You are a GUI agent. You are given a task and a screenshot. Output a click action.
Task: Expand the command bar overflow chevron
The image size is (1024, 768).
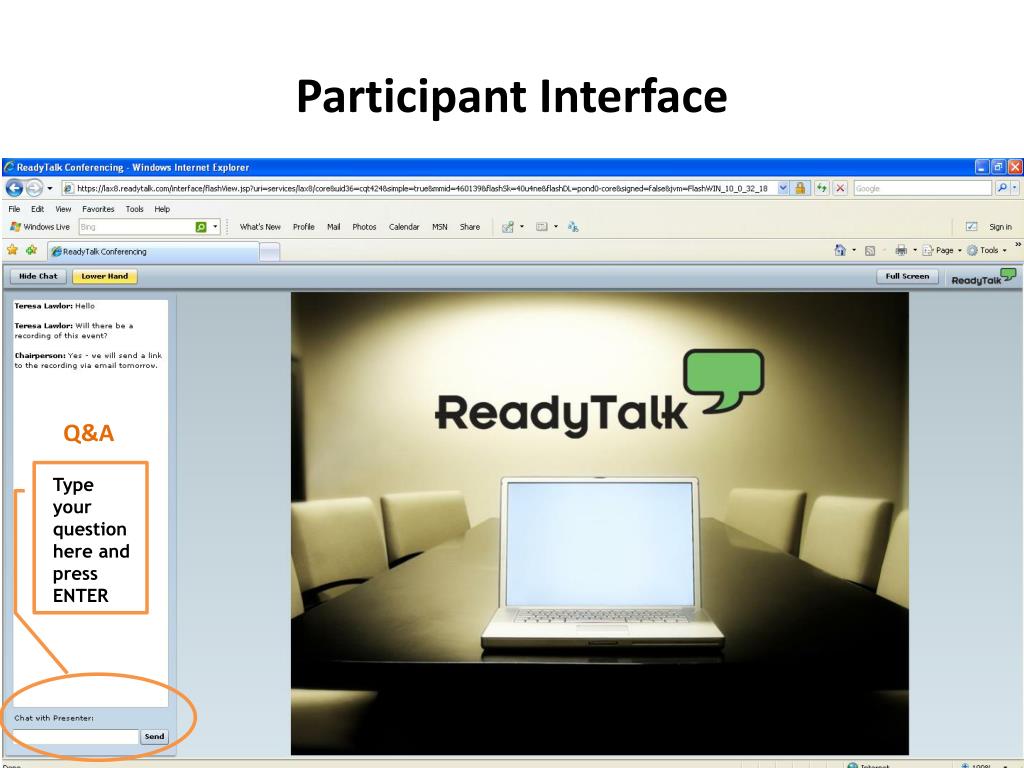1017,245
